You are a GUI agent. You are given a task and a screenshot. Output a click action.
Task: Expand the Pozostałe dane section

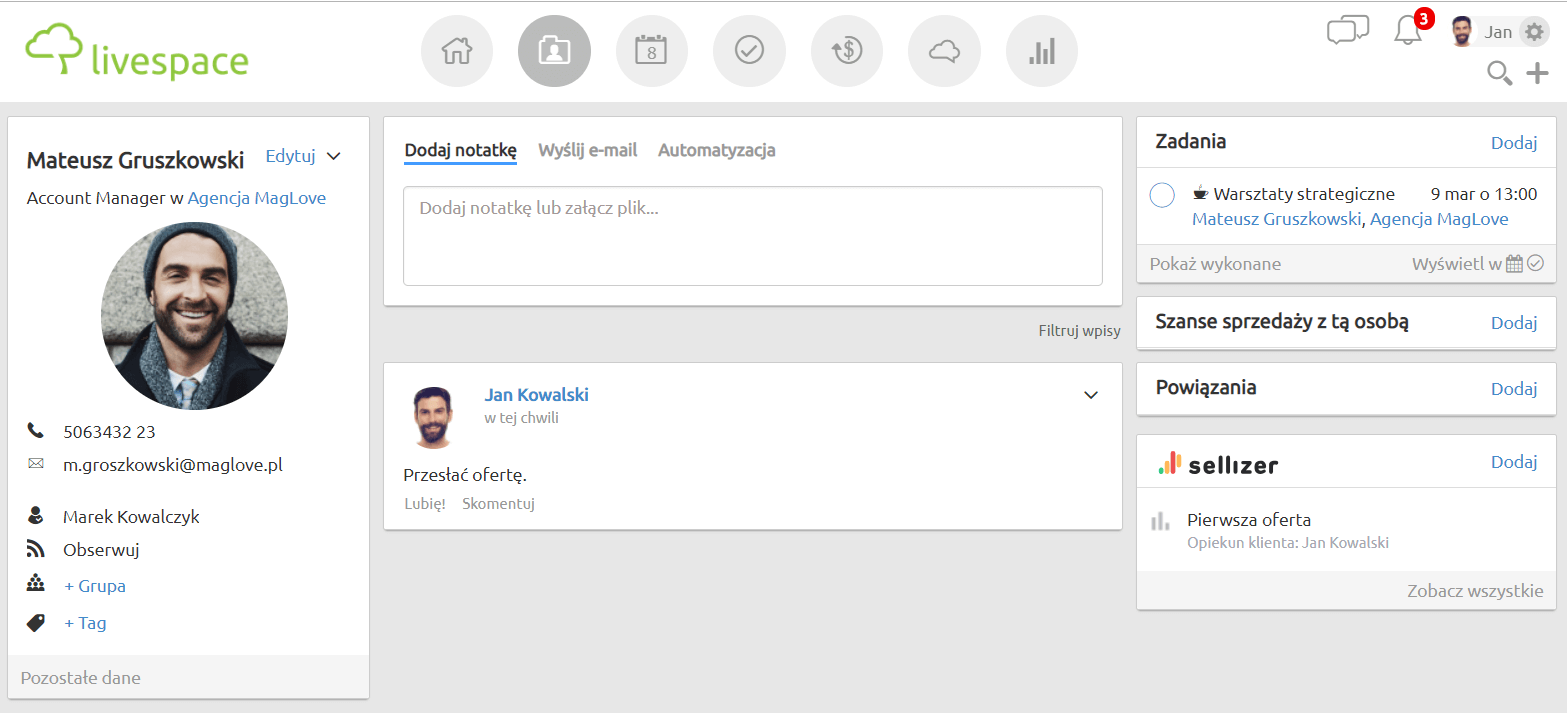tap(81, 678)
